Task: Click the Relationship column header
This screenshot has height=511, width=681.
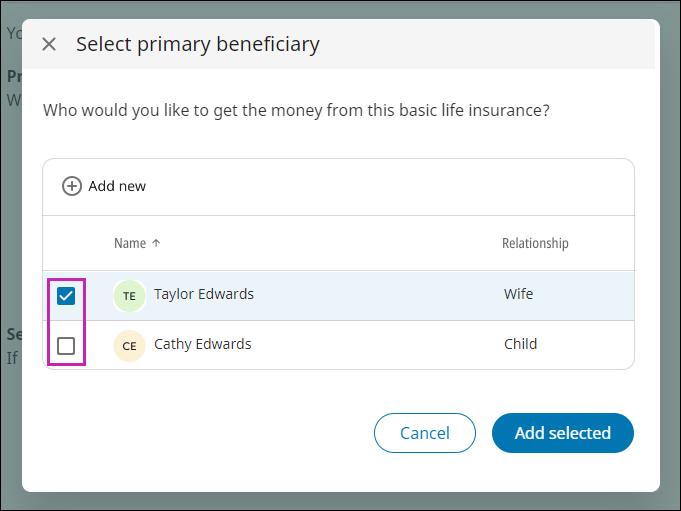Action: 535,243
